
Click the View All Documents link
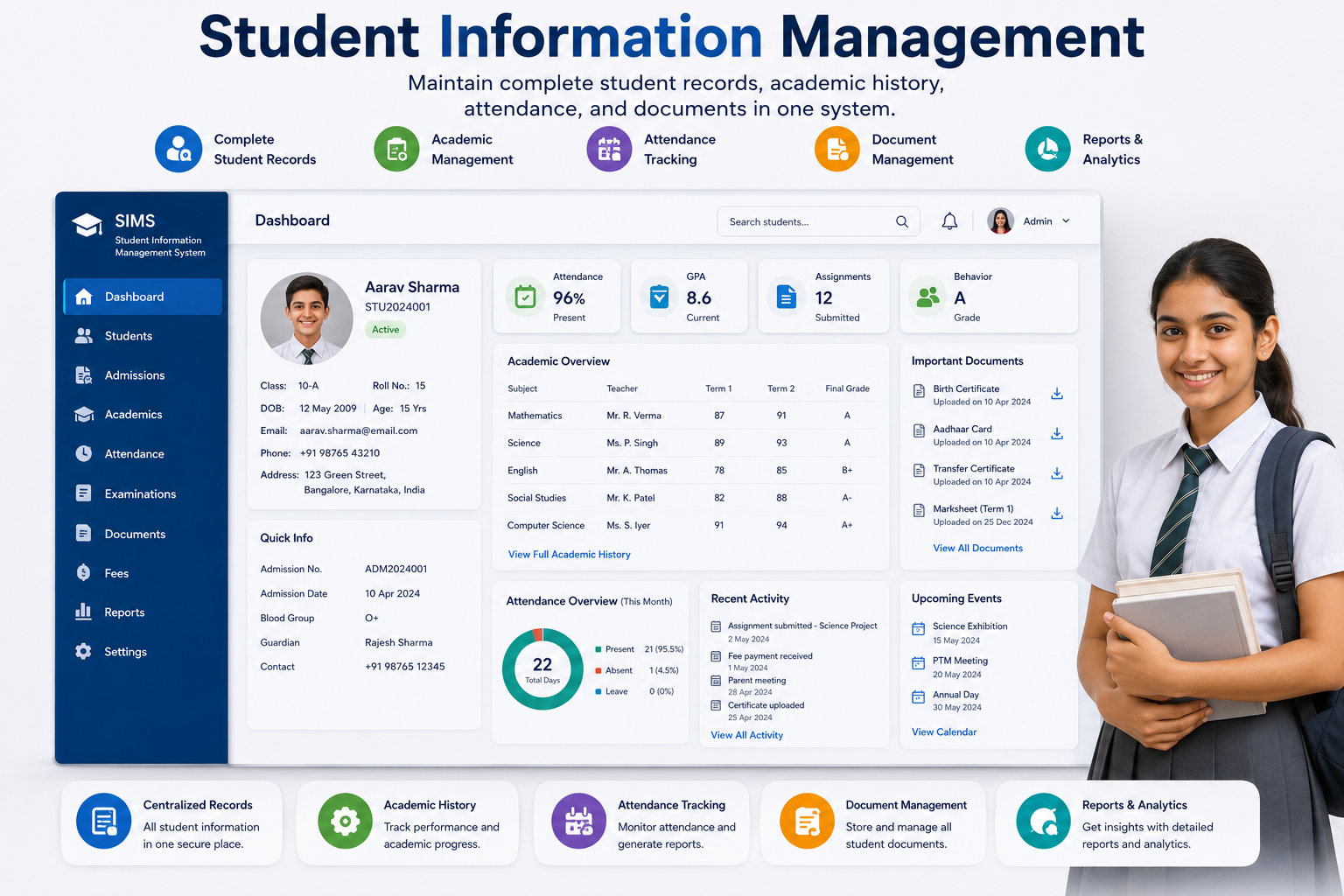[977, 549]
